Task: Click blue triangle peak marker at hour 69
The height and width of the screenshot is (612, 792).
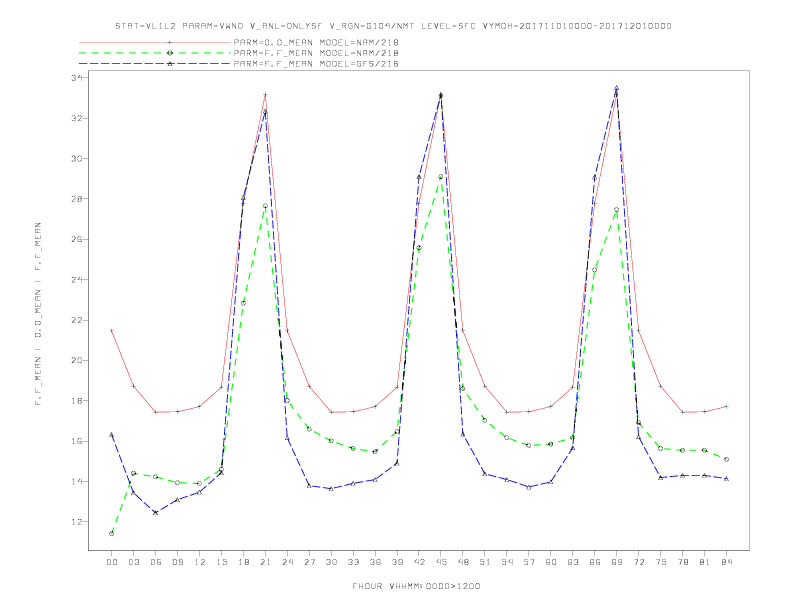Action: coord(617,88)
